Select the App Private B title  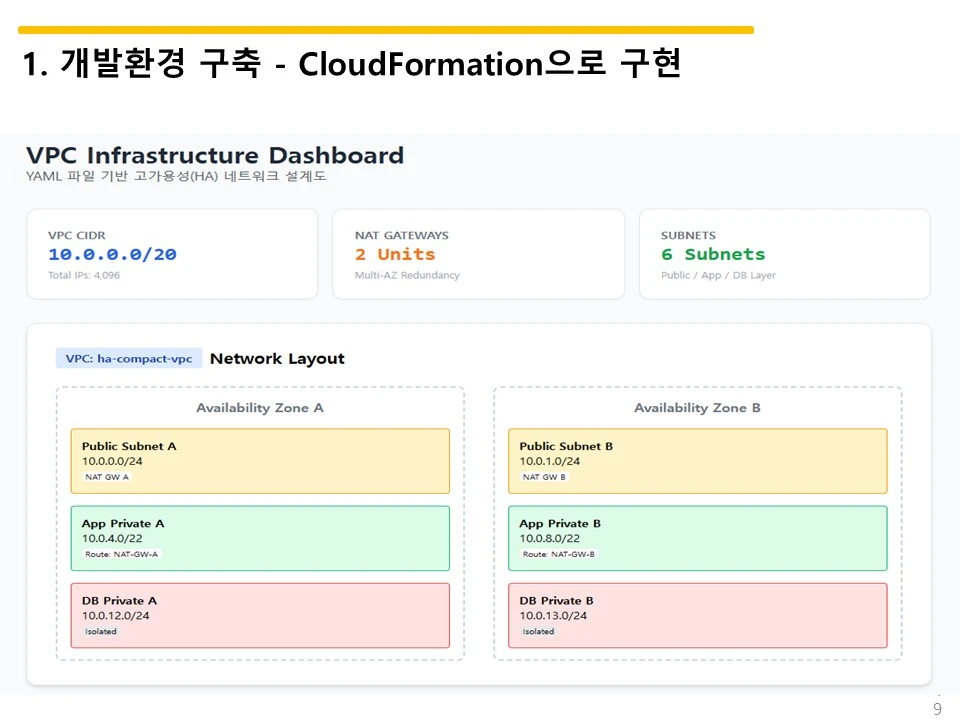pos(560,523)
